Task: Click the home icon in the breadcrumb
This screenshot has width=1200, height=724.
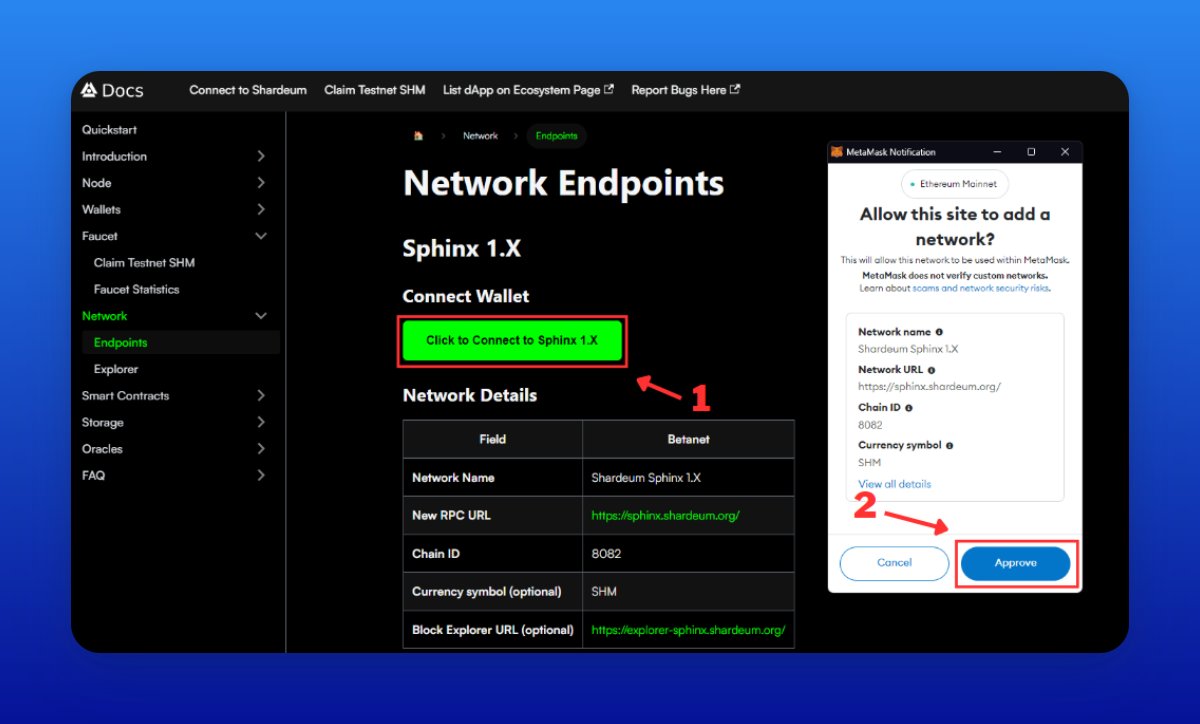Action: (x=418, y=136)
